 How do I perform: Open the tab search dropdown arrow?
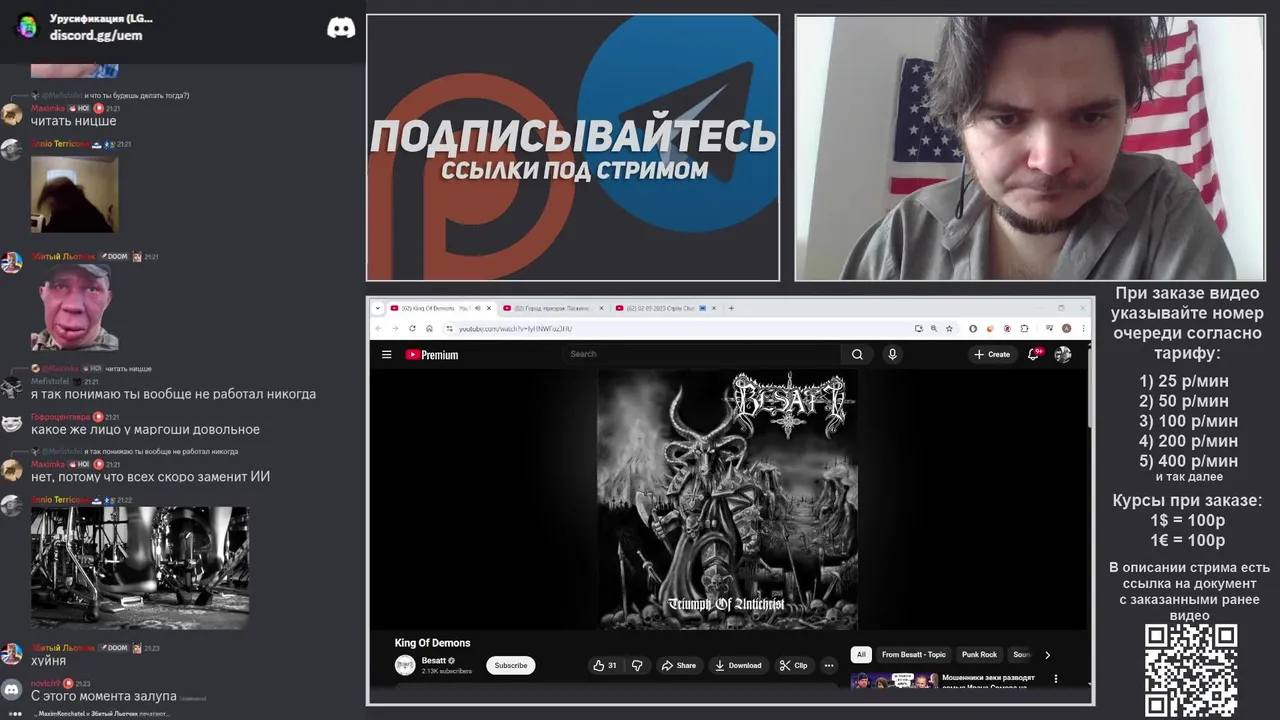pos(378,308)
